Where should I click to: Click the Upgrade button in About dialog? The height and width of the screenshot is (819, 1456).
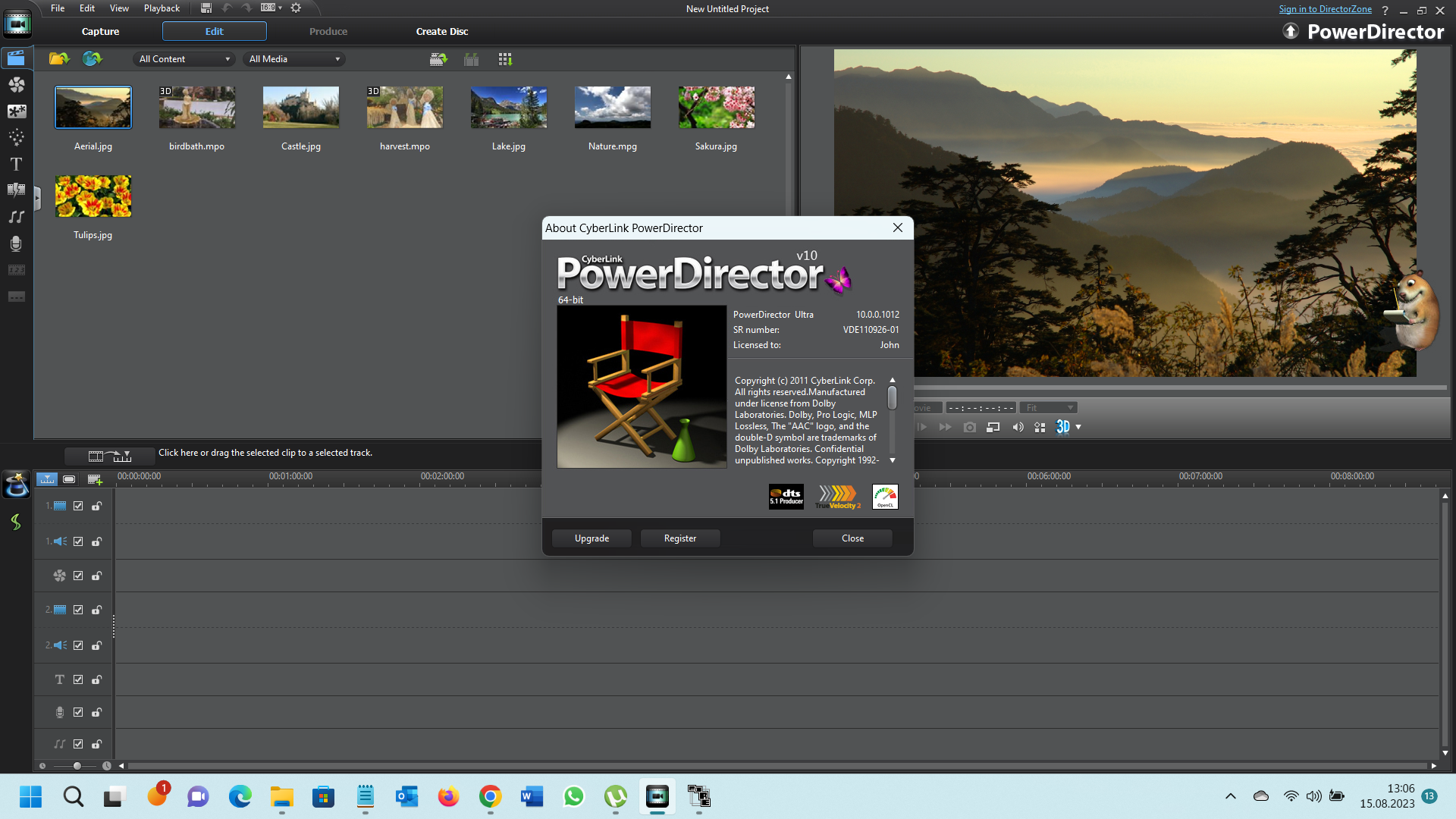click(591, 538)
